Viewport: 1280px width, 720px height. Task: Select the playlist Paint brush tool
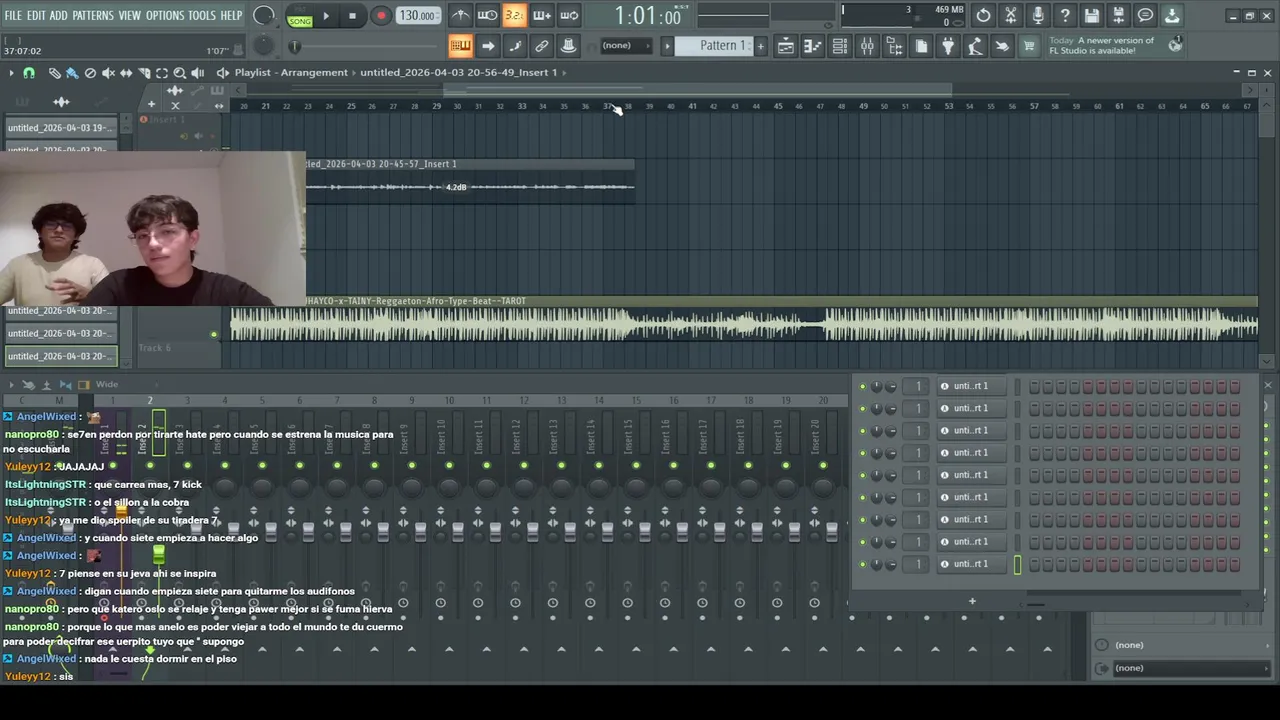pos(72,73)
